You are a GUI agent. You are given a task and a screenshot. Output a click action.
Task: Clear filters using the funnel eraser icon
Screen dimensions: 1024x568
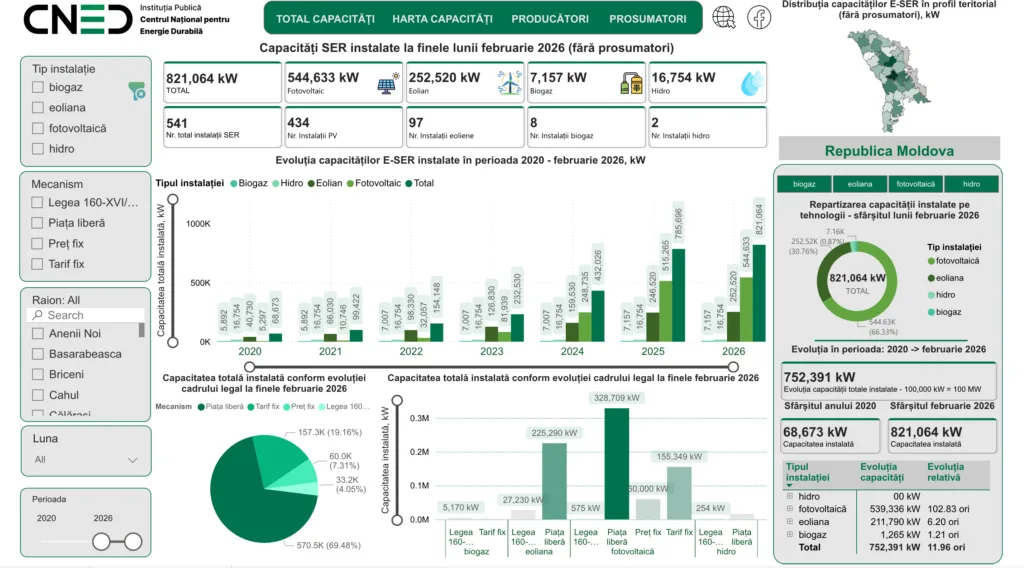point(137,92)
